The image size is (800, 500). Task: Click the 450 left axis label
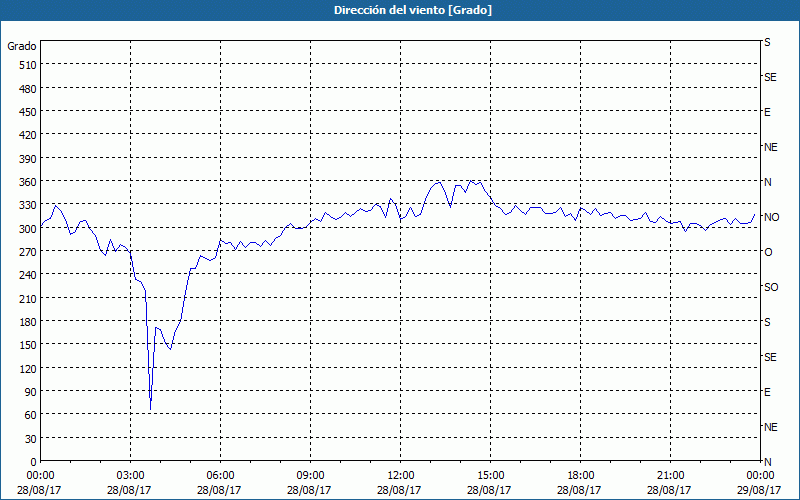click(29, 112)
